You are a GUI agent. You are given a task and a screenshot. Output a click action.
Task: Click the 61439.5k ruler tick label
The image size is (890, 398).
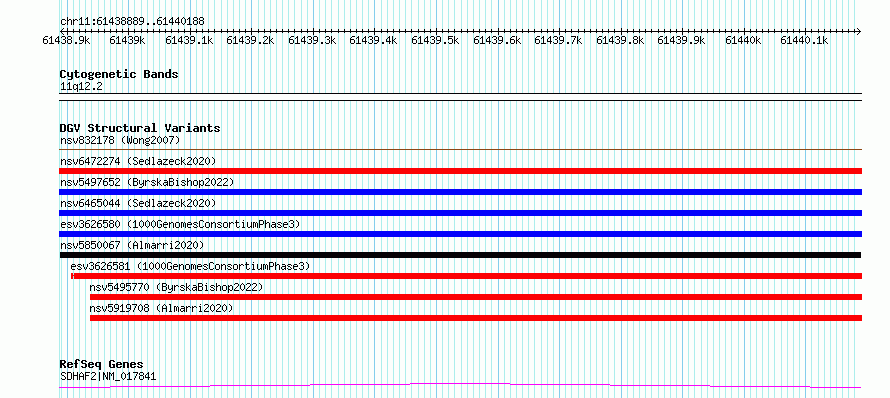pyautogui.click(x=435, y=40)
